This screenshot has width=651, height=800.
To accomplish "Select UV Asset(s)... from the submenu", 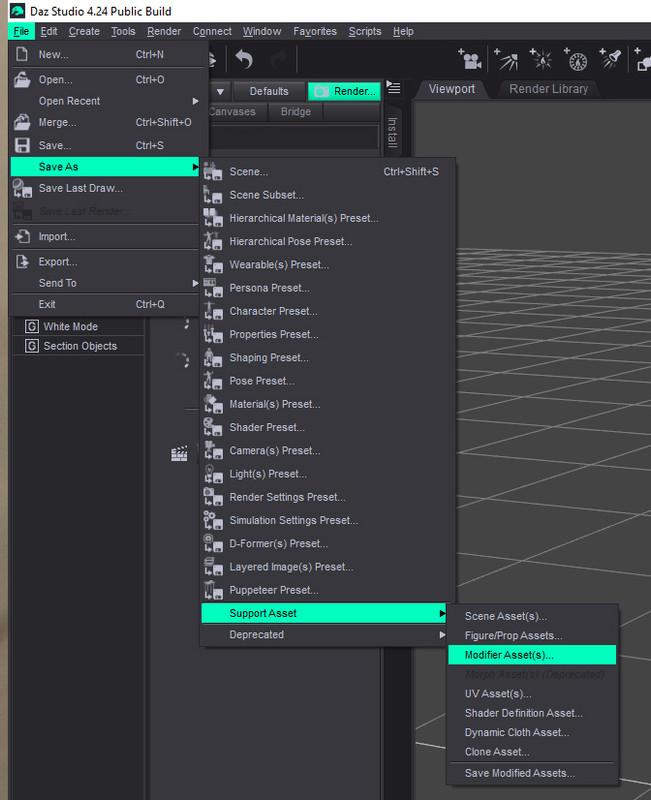I will pos(532,694).
